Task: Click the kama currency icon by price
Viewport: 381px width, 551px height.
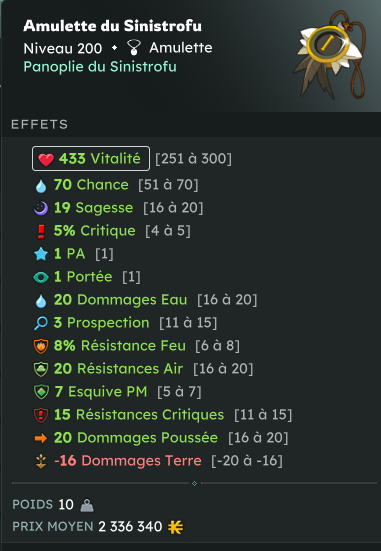Action: pos(175,527)
